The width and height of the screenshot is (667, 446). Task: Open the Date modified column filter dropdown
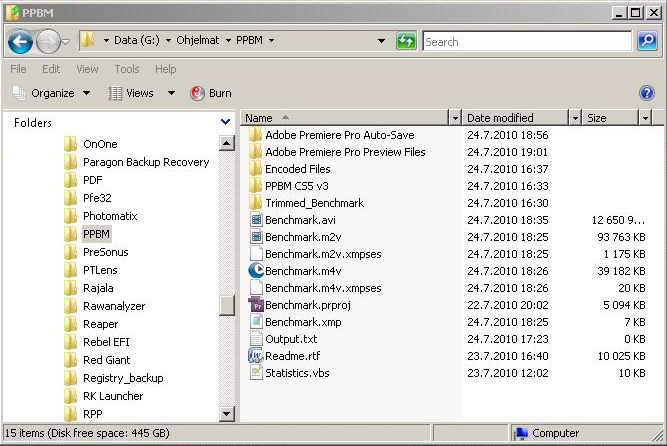(x=575, y=118)
